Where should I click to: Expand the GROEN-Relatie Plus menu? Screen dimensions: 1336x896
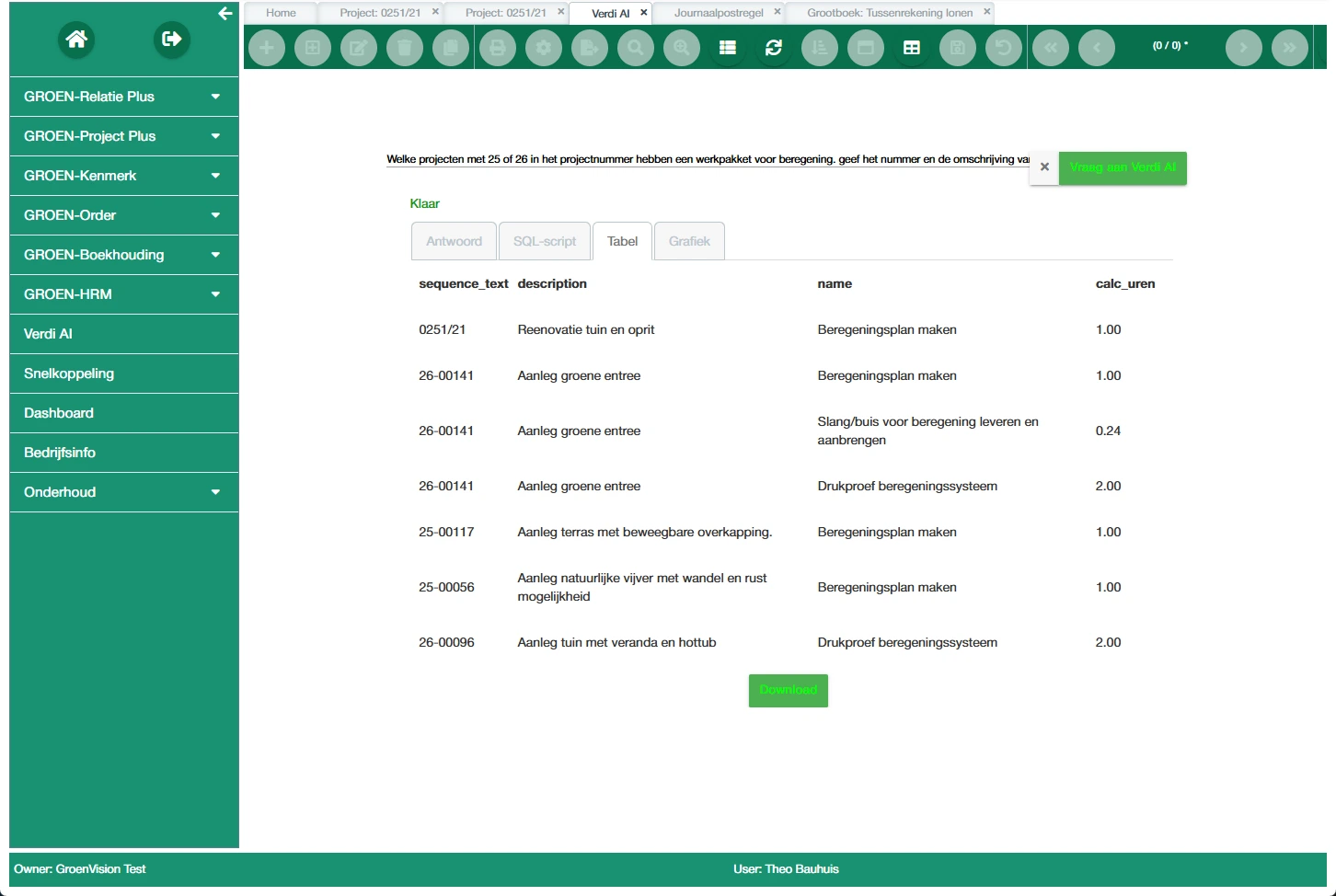tap(123, 97)
